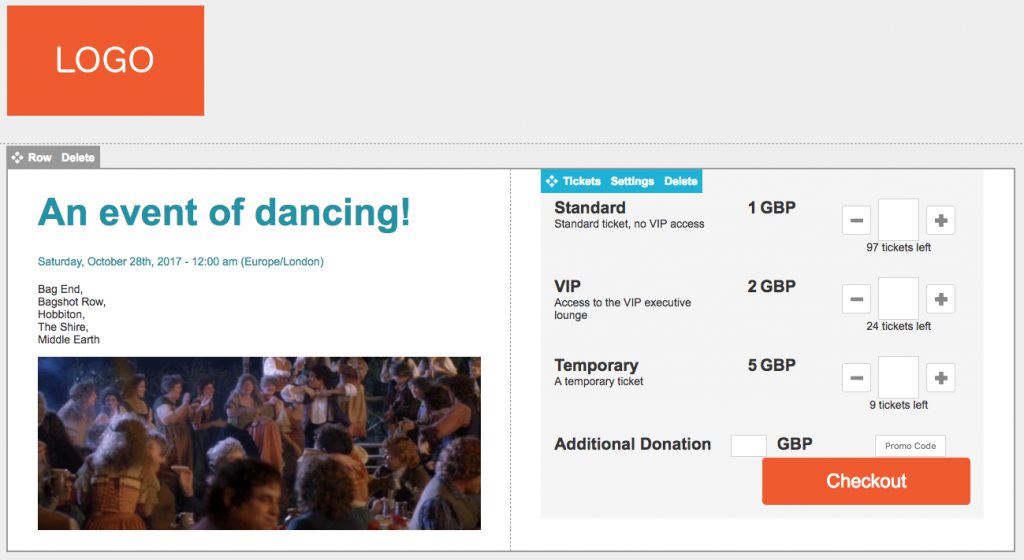Click the Standard ticket quantity box
This screenshot has height=560, width=1024.
click(898, 220)
